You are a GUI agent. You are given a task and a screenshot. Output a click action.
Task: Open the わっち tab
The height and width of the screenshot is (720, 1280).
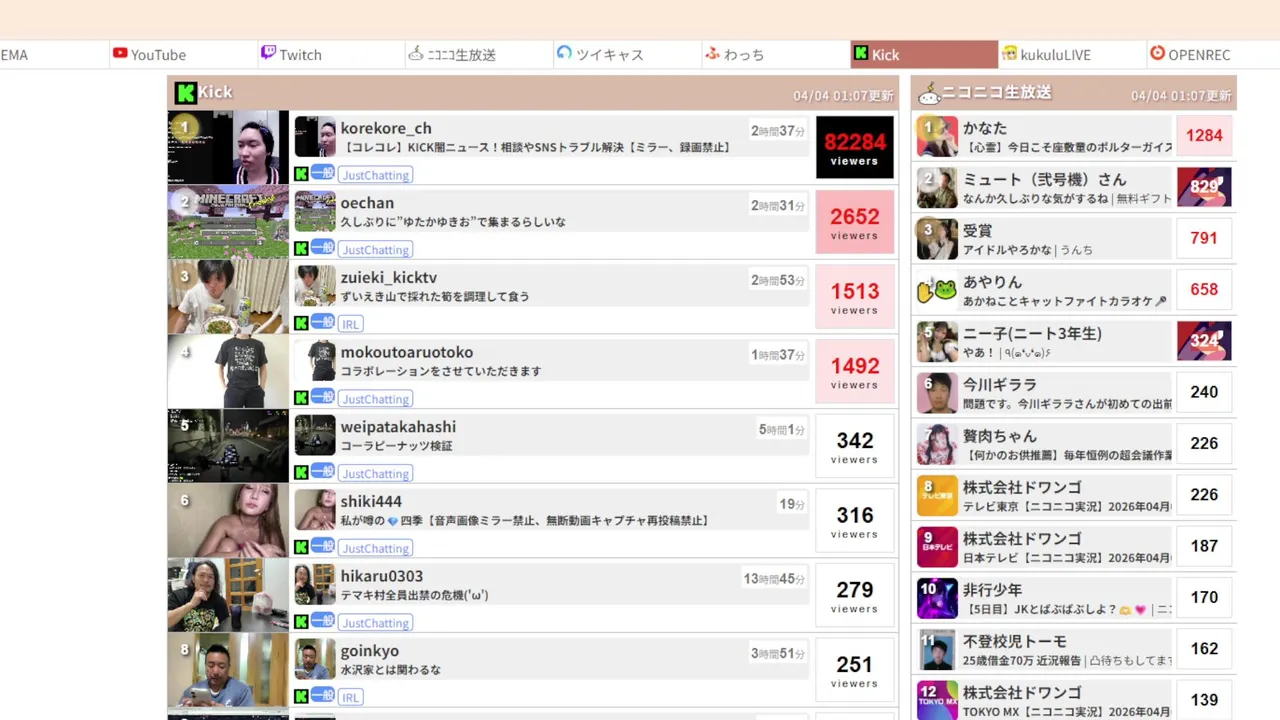[775, 54]
